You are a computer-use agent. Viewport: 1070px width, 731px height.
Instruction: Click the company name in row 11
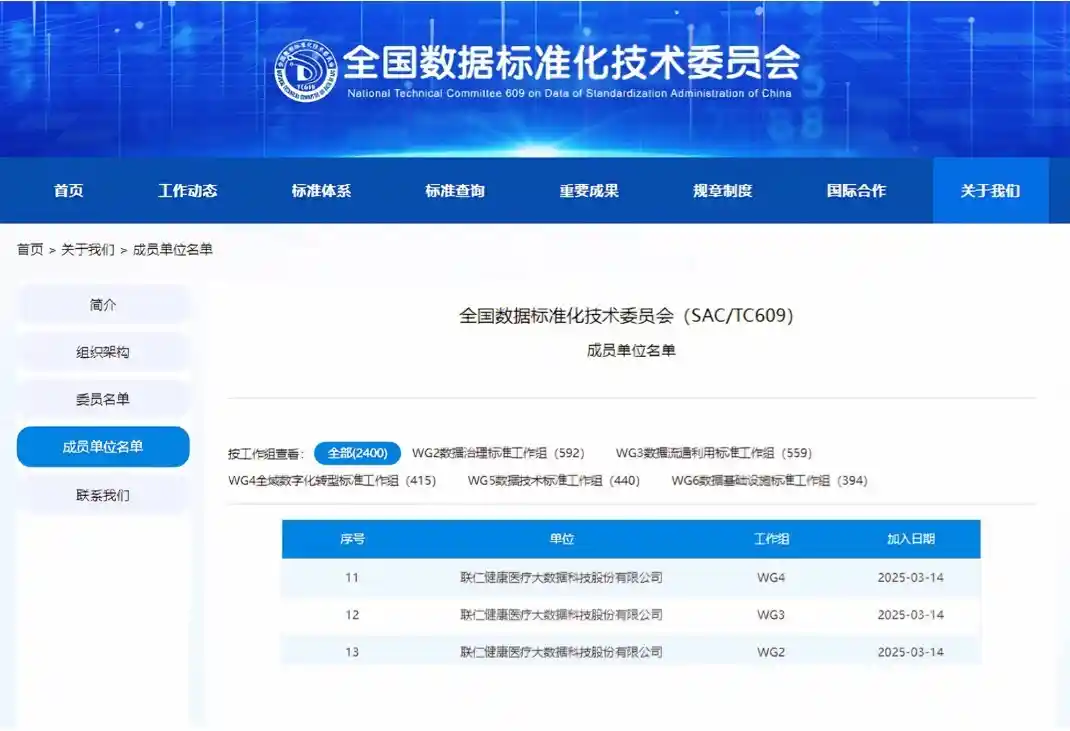[x=562, y=577]
